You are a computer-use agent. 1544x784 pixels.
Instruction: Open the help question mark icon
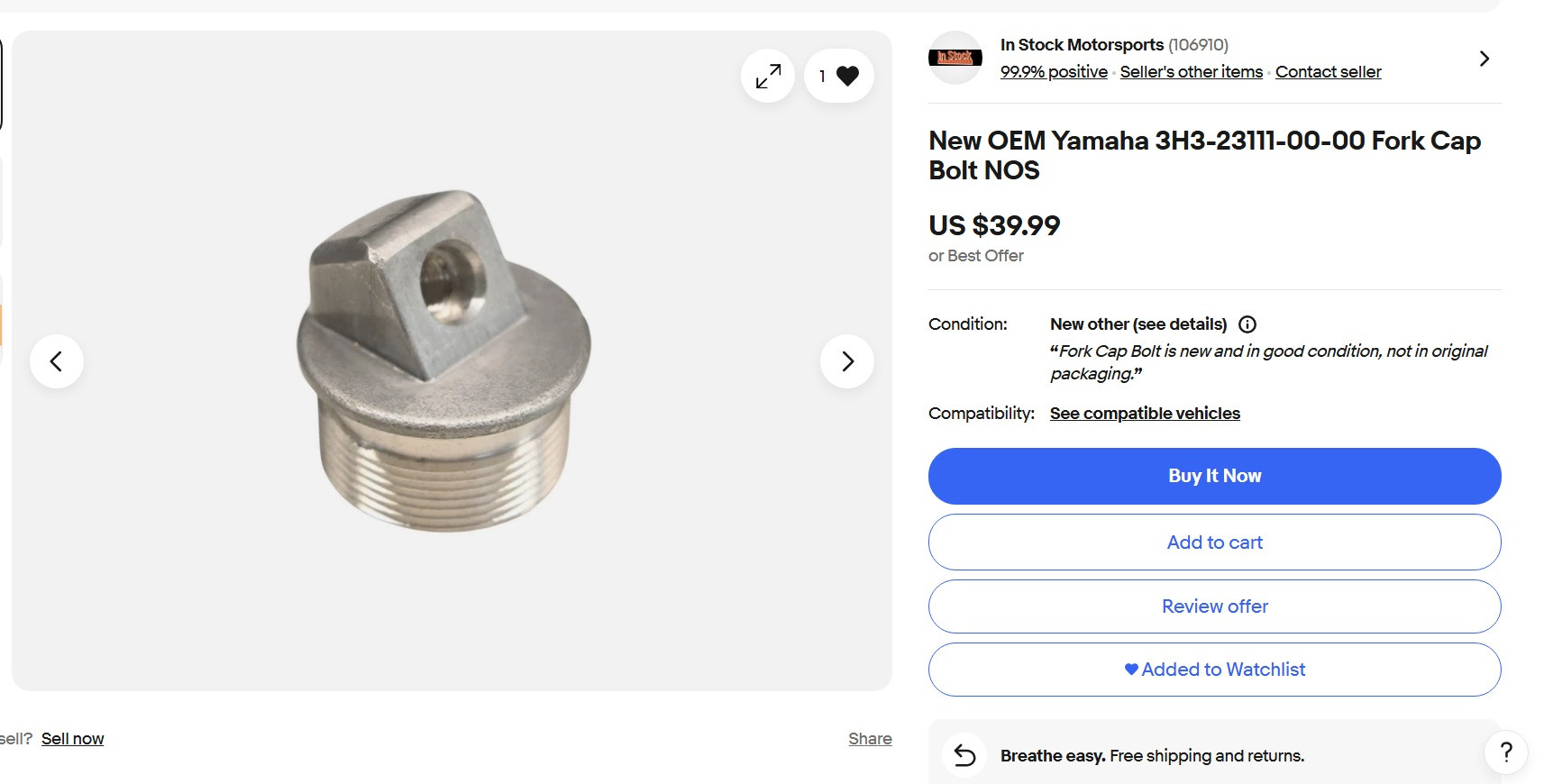tap(1506, 752)
